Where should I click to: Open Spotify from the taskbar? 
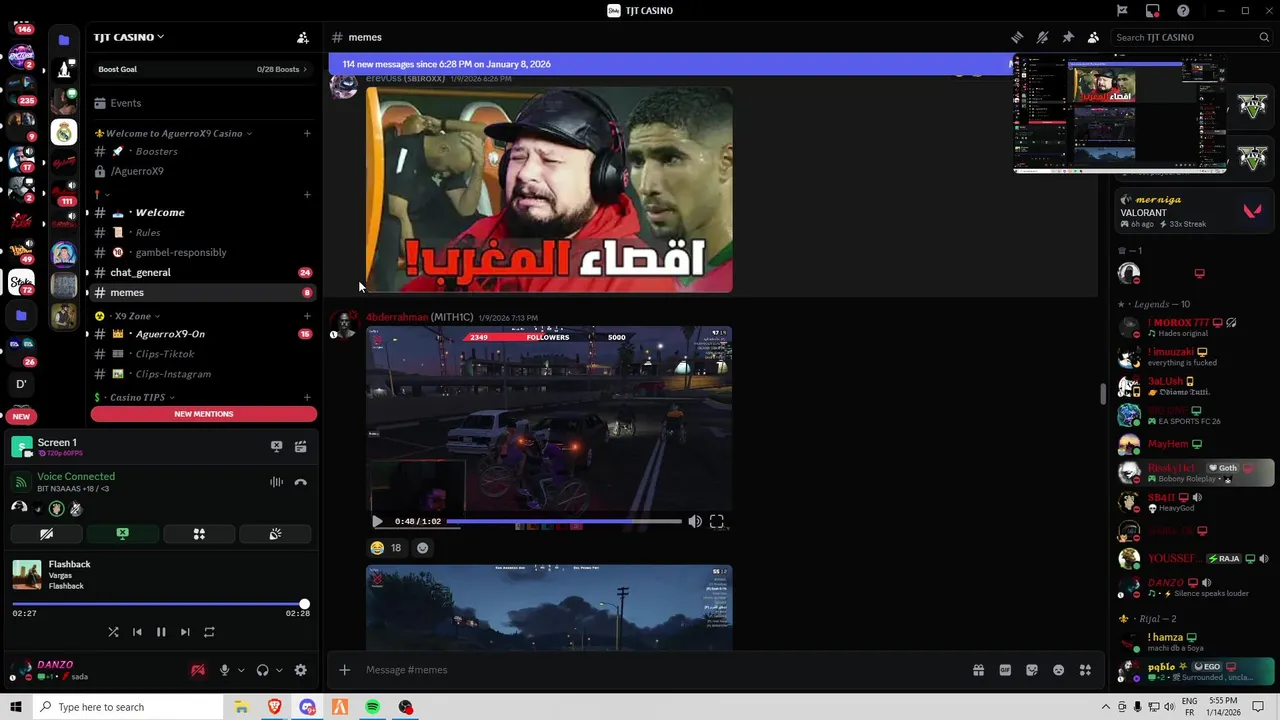[372, 707]
